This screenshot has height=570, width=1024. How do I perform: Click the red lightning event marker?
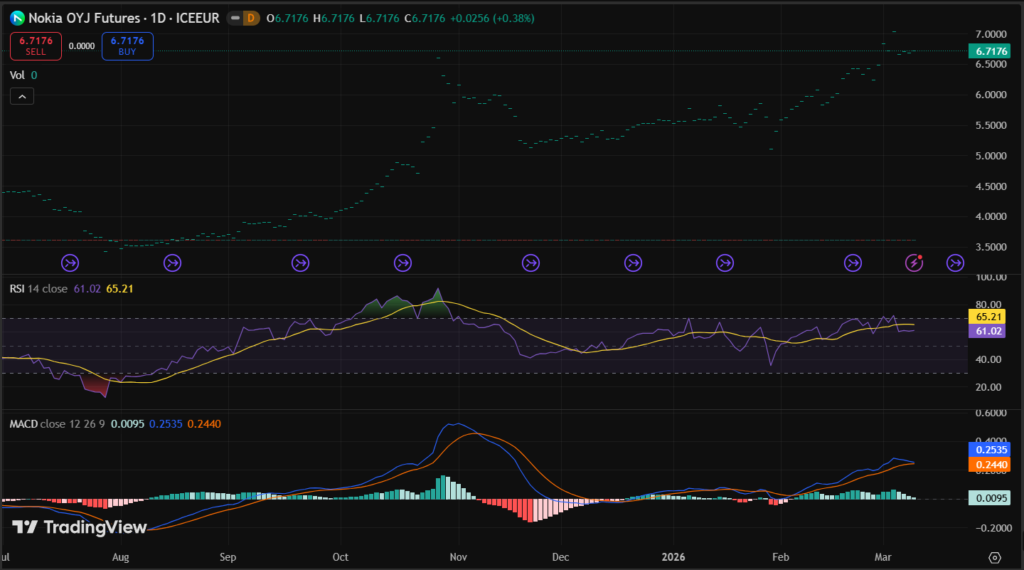click(x=914, y=262)
